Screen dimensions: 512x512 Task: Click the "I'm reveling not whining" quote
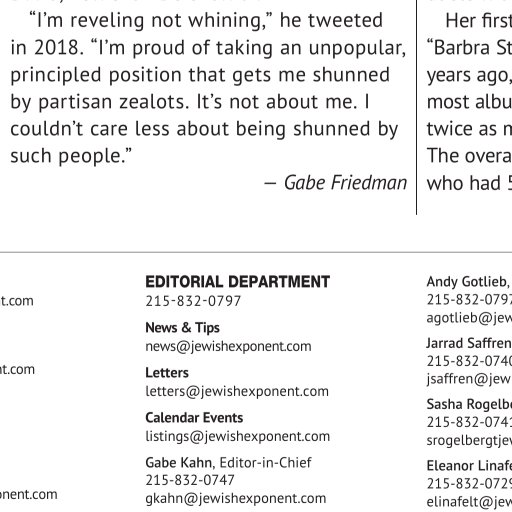tap(151, 20)
